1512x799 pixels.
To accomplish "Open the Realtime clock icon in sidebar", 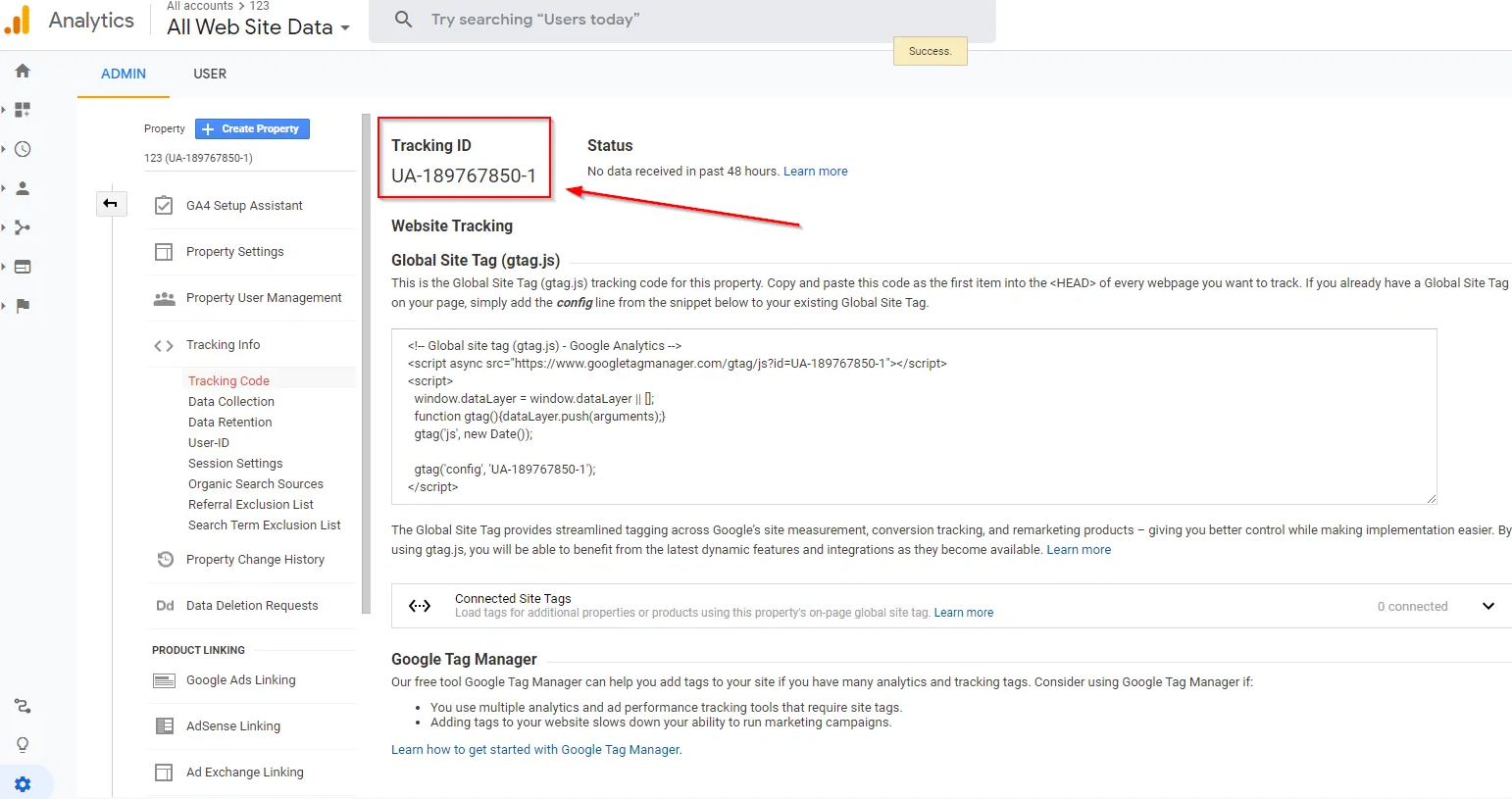I will point(22,149).
